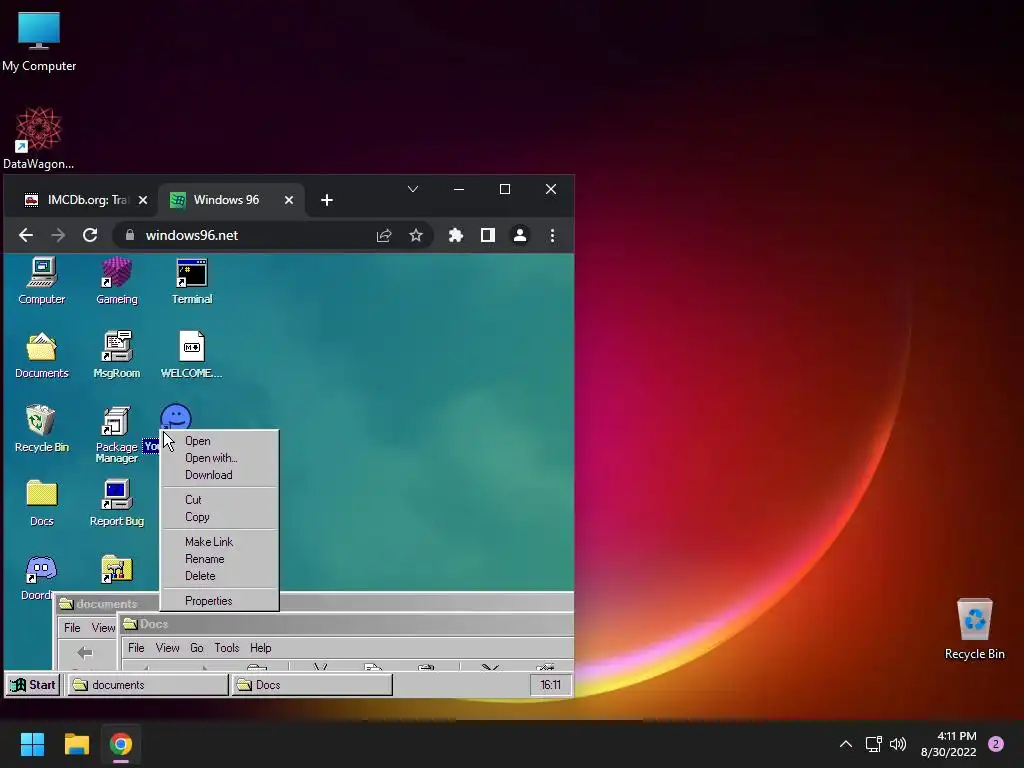Open View menu in Docs window
The height and width of the screenshot is (768, 1024).
(167, 648)
